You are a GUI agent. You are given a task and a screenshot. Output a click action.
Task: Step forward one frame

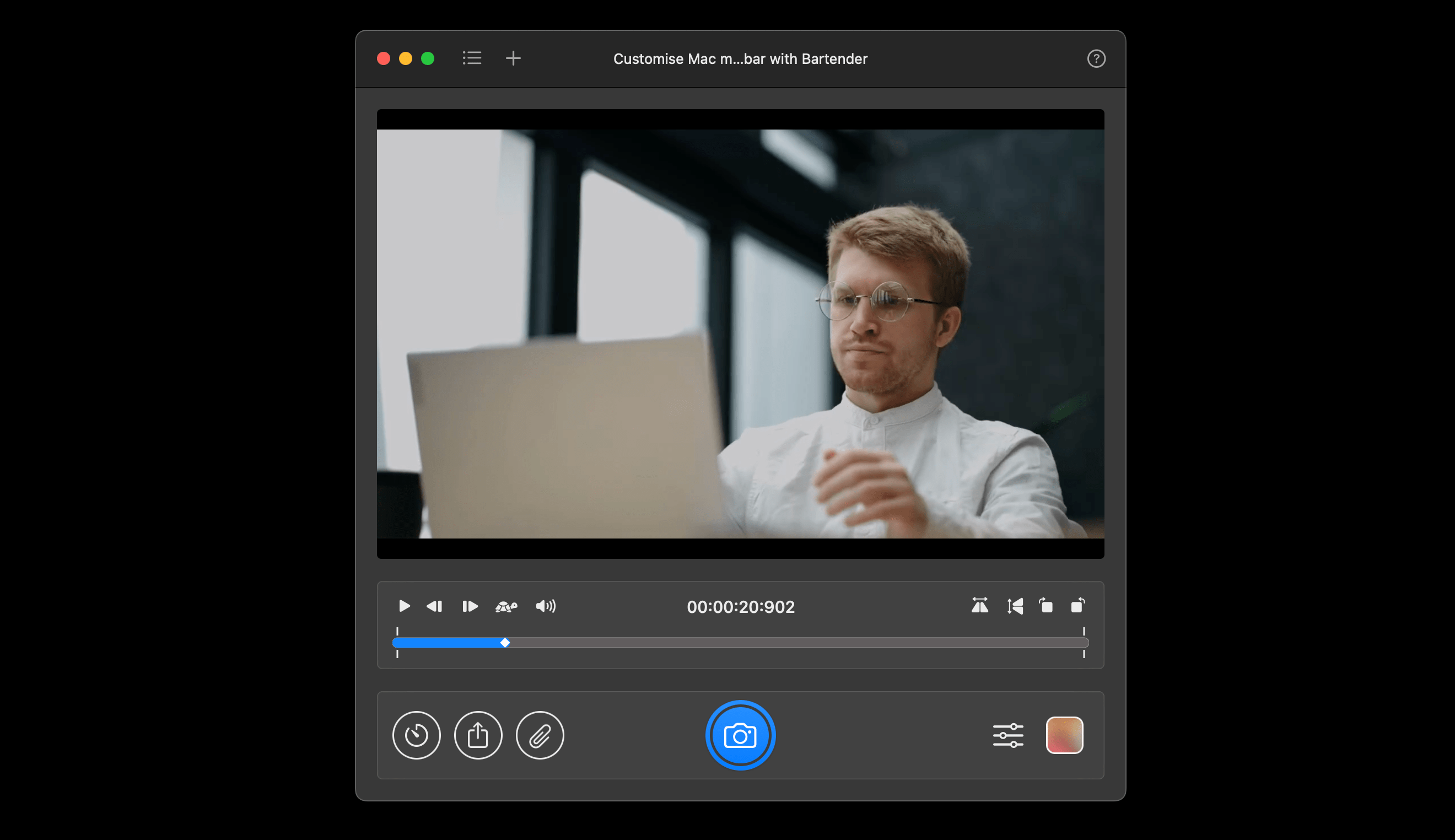pyautogui.click(x=470, y=606)
